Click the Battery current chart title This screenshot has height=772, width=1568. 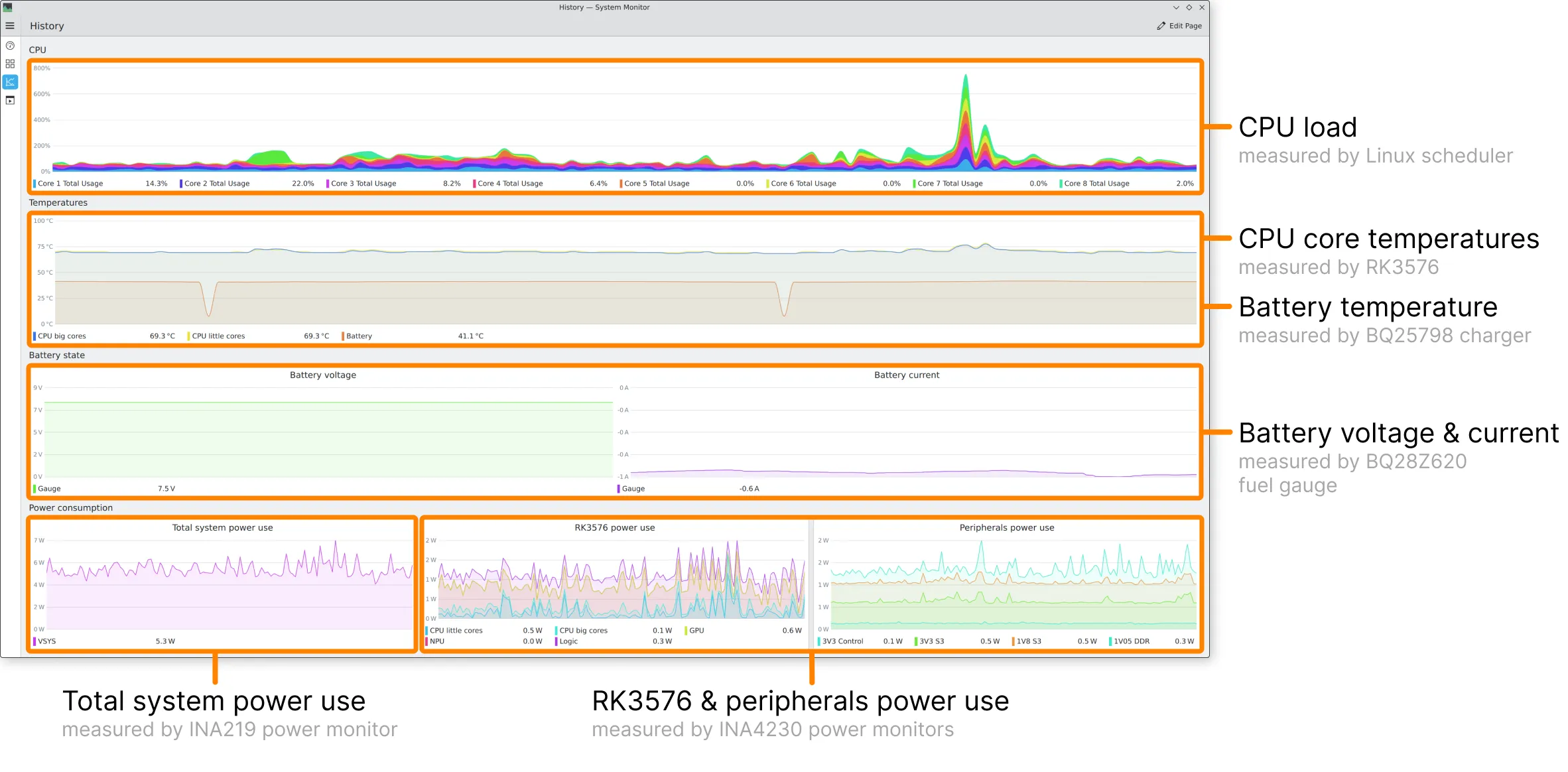[x=907, y=375]
